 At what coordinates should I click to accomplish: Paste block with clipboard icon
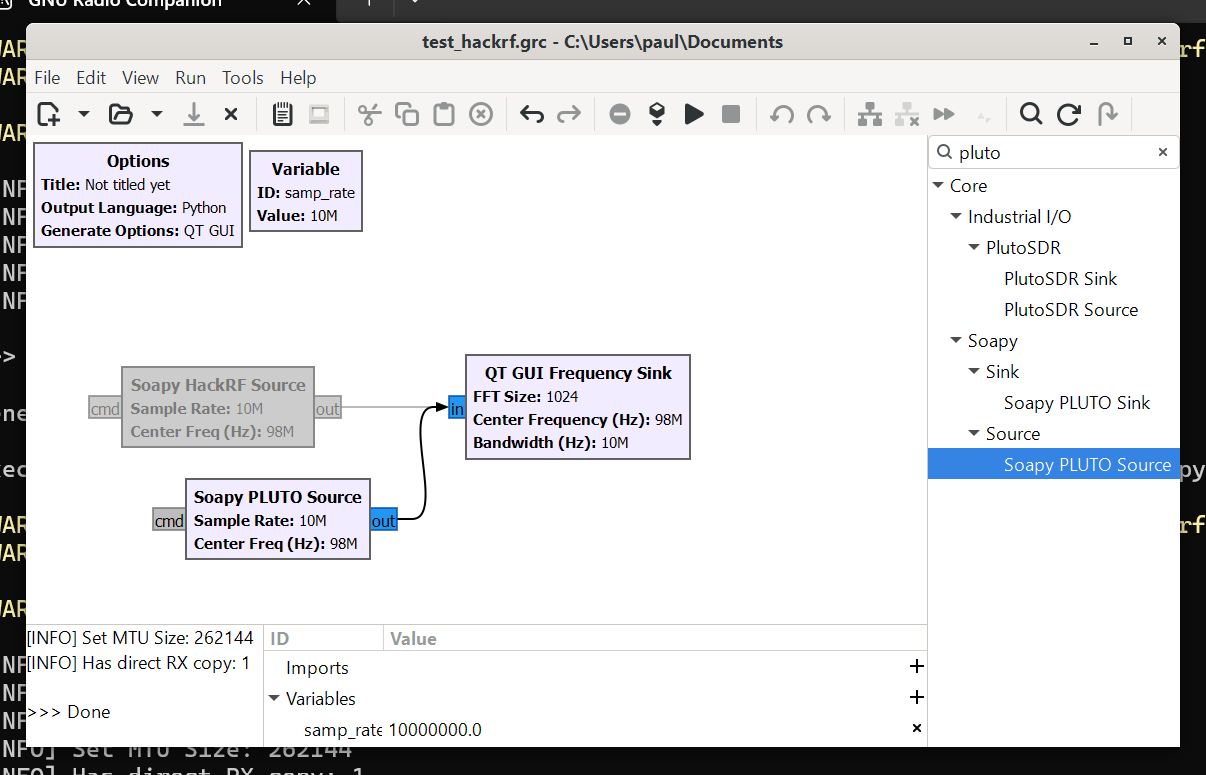(444, 114)
